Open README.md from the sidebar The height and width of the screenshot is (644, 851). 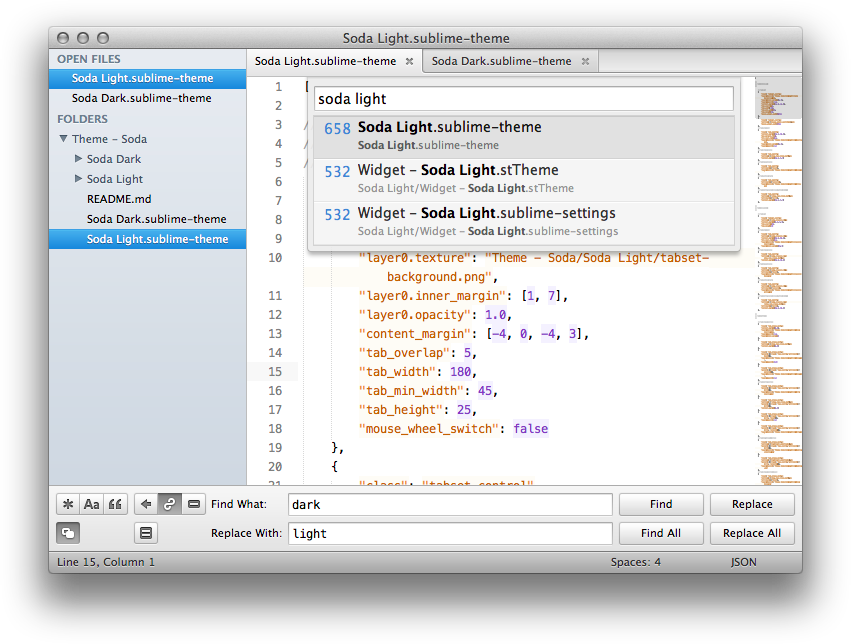click(119, 198)
